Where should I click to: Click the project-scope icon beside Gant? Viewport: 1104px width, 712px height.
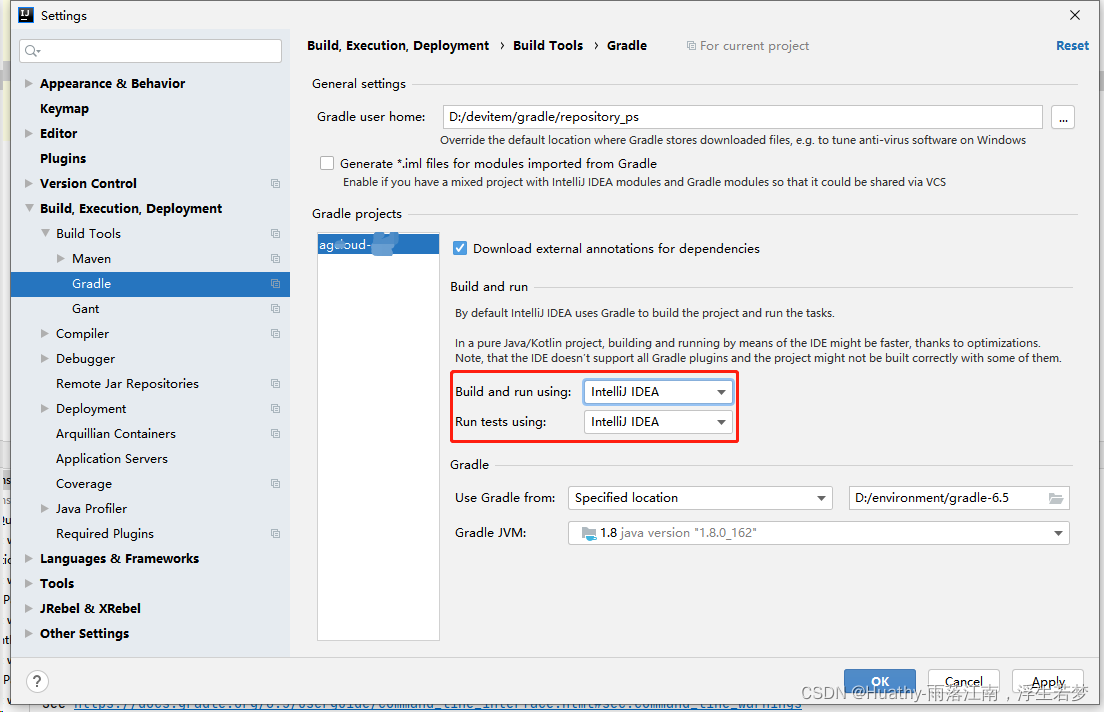click(275, 308)
